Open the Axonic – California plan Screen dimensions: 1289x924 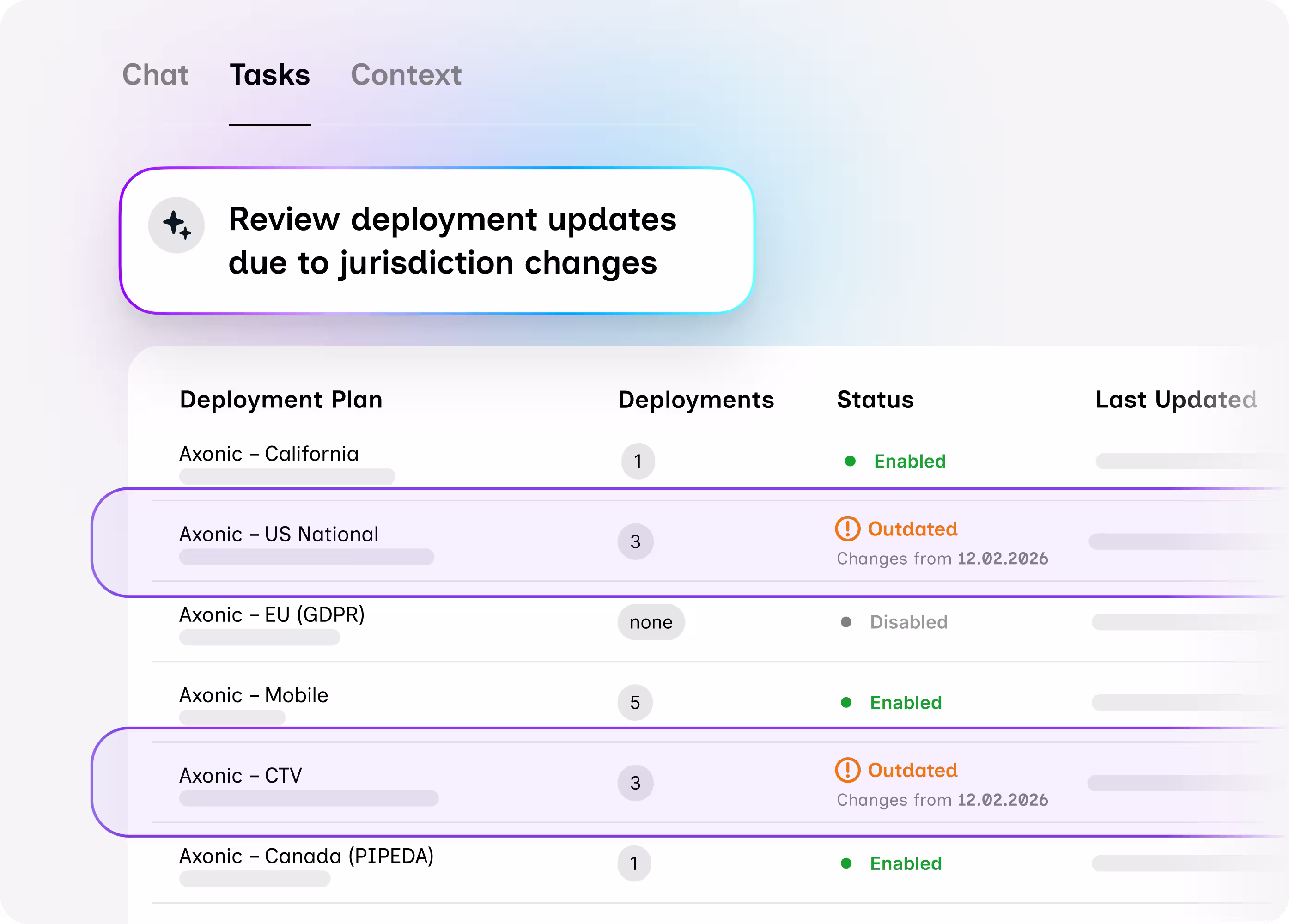pos(269,454)
